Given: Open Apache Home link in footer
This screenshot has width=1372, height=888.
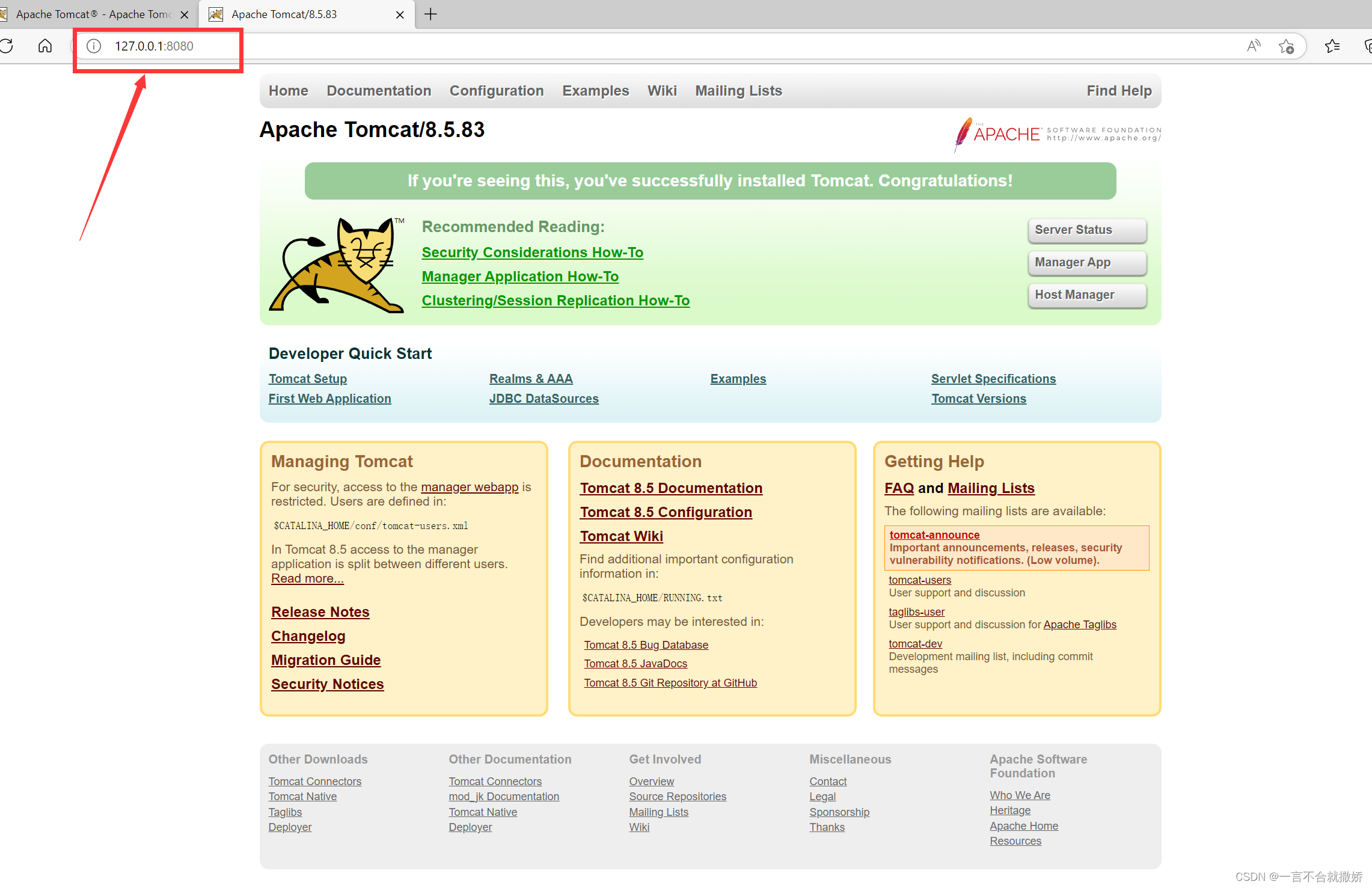Looking at the screenshot, I should (x=1024, y=826).
